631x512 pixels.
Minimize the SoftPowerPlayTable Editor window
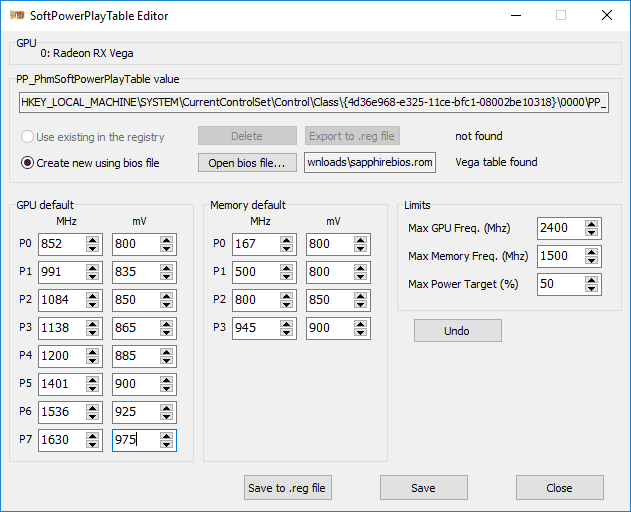(516, 15)
